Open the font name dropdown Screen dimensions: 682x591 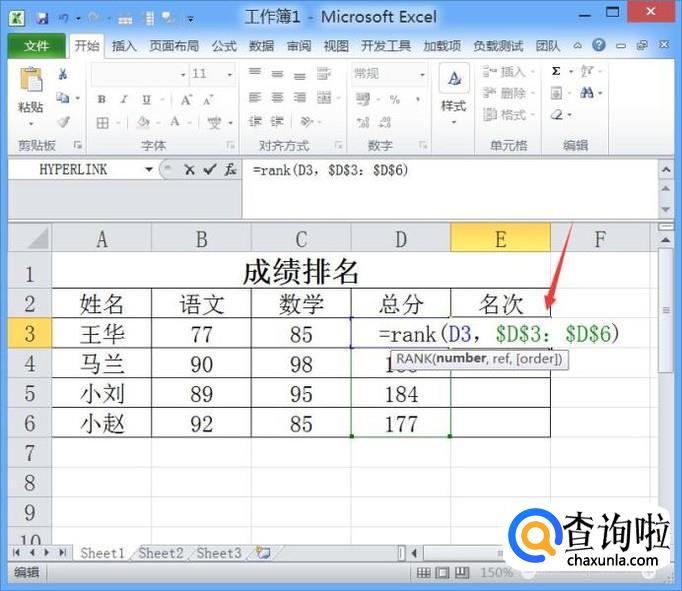point(183,75)
